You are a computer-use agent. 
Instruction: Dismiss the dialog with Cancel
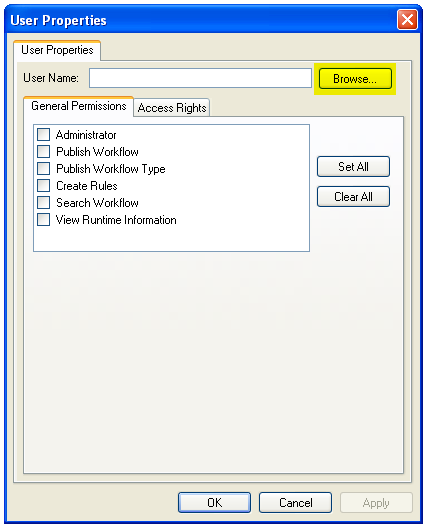295,502
